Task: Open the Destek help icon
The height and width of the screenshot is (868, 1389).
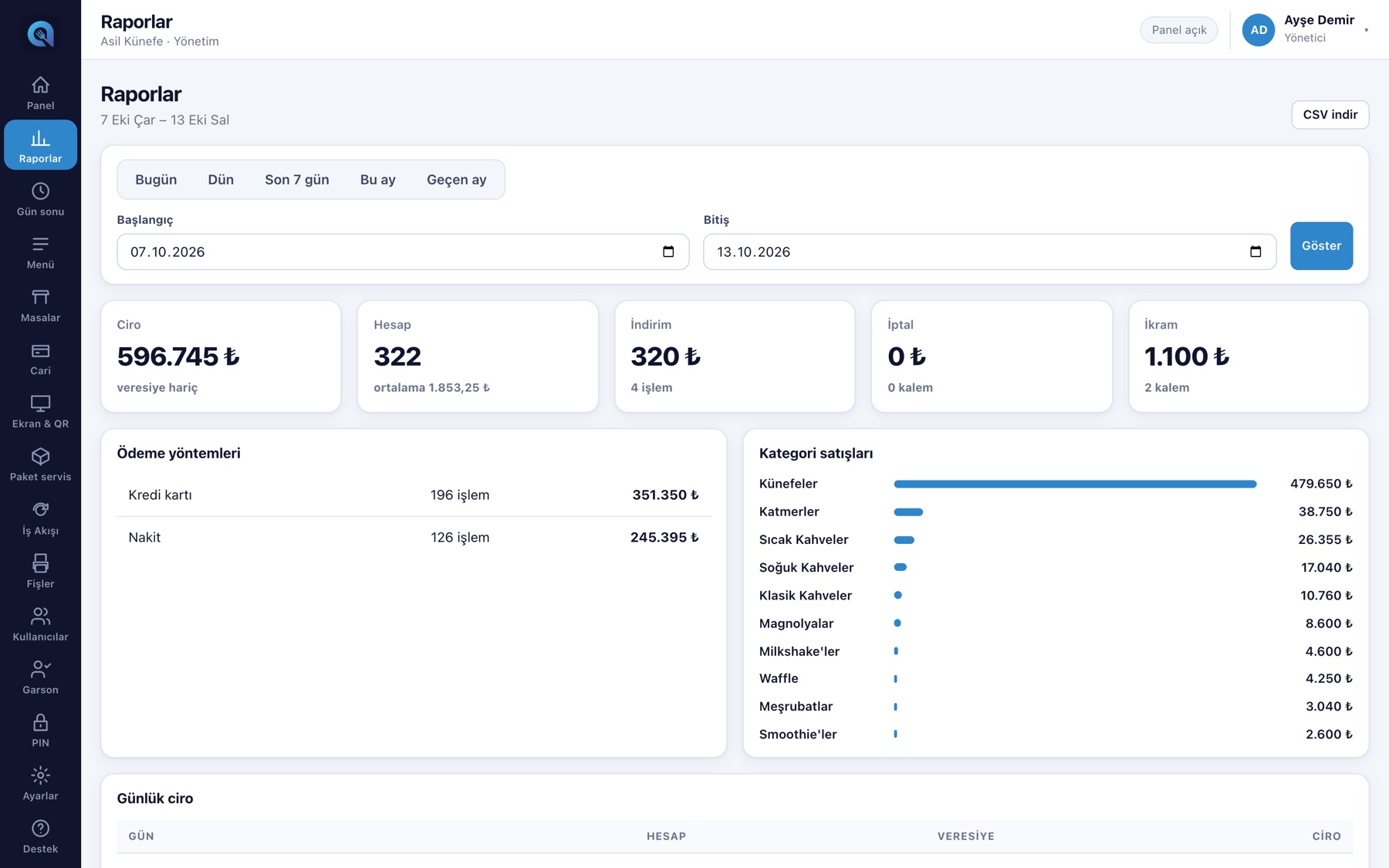Action: pos(40,829)
